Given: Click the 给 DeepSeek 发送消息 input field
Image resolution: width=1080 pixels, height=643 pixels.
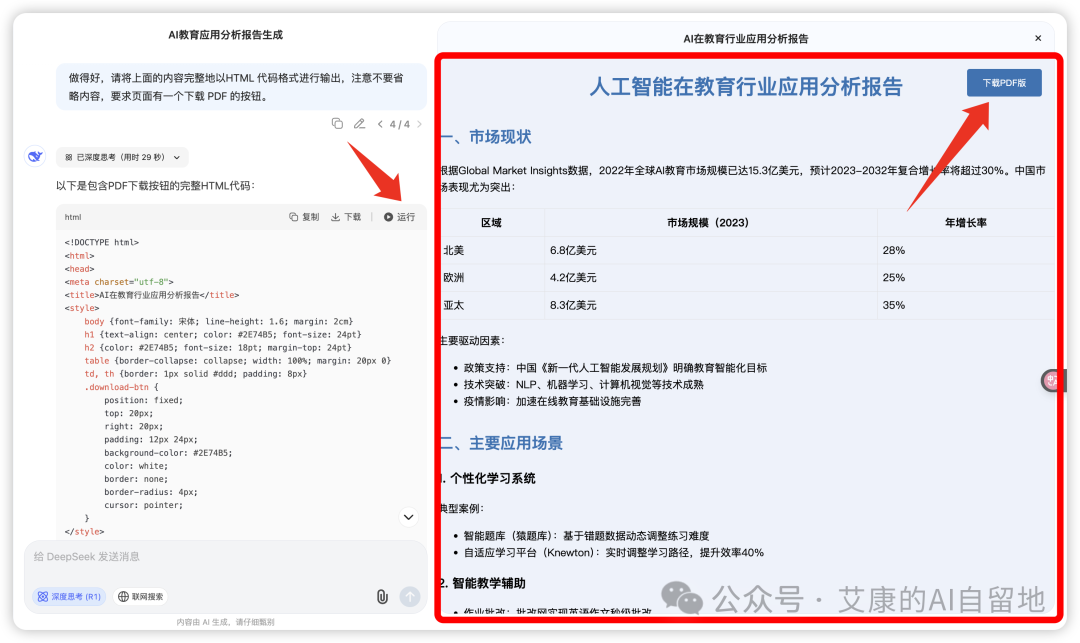Looking at the screenshot, I should pyautogui.click(x=225, y=557).
